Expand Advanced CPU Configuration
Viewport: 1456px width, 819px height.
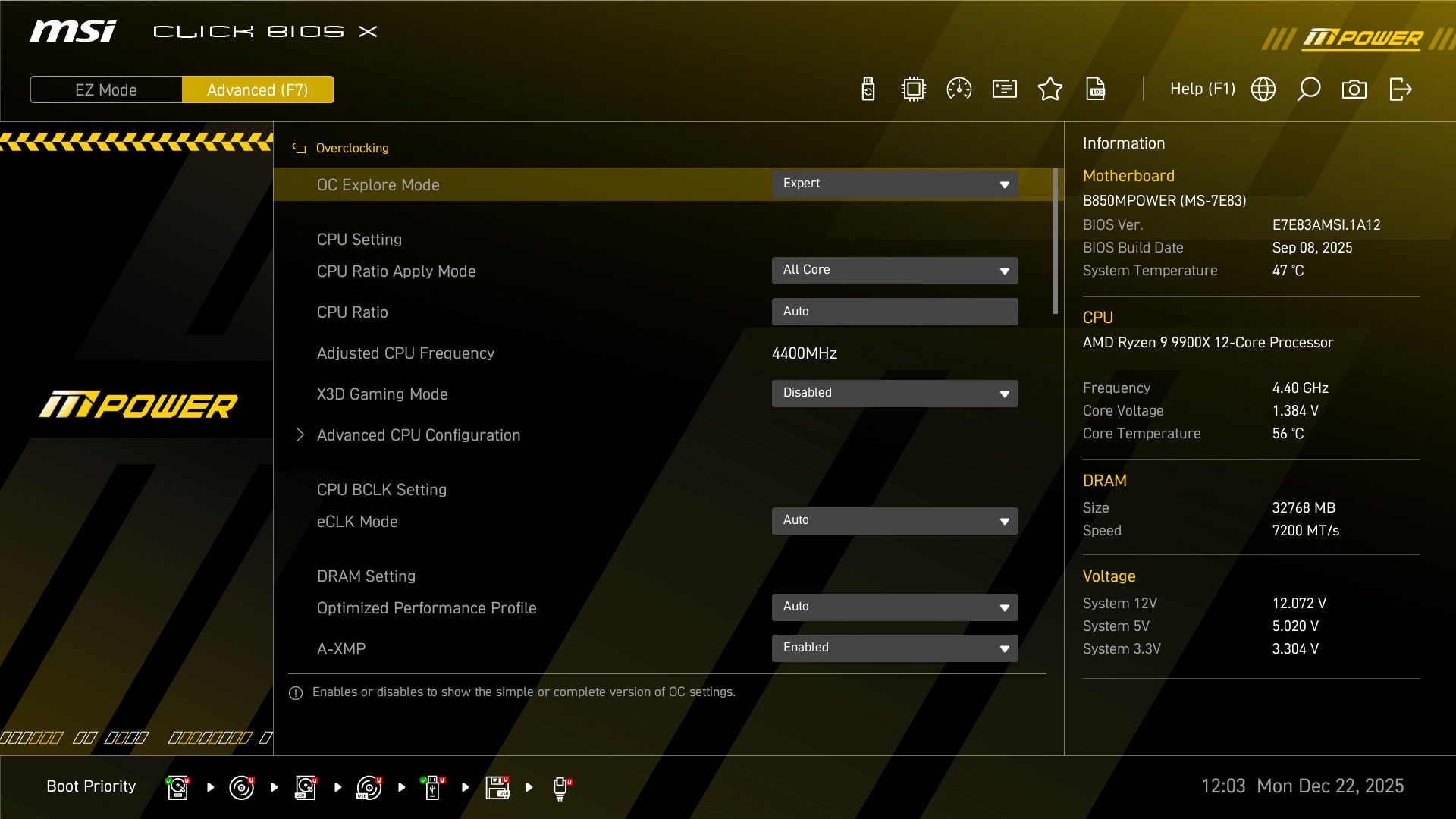coord(419,435)
